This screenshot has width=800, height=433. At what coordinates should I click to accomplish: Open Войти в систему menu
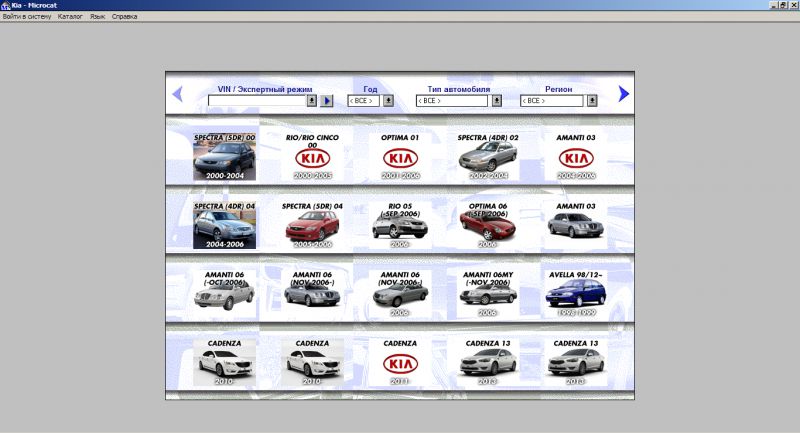pyautogui.click(x=27, y=16)
